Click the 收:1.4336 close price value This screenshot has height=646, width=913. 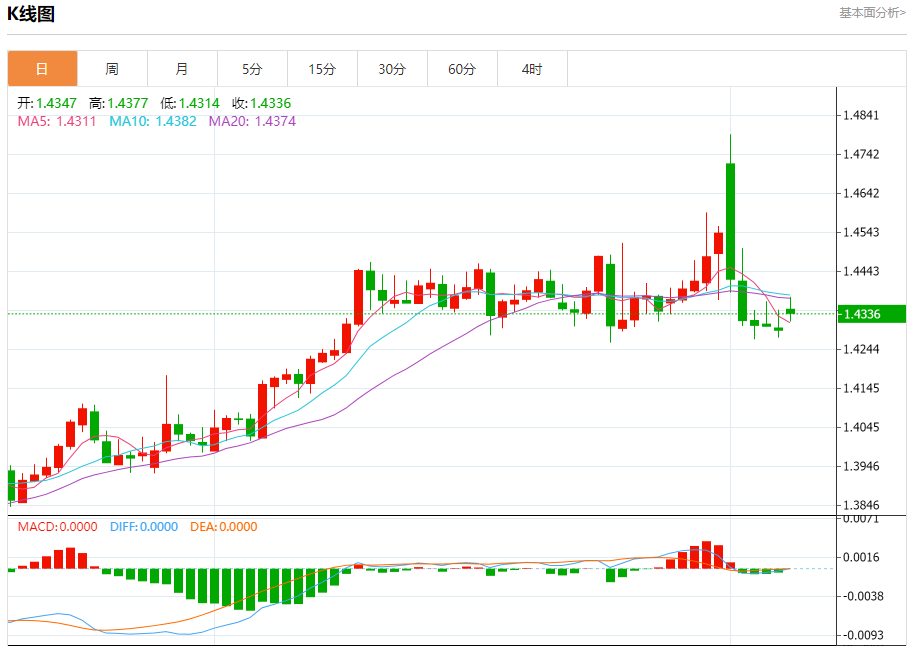coord(261,103)
